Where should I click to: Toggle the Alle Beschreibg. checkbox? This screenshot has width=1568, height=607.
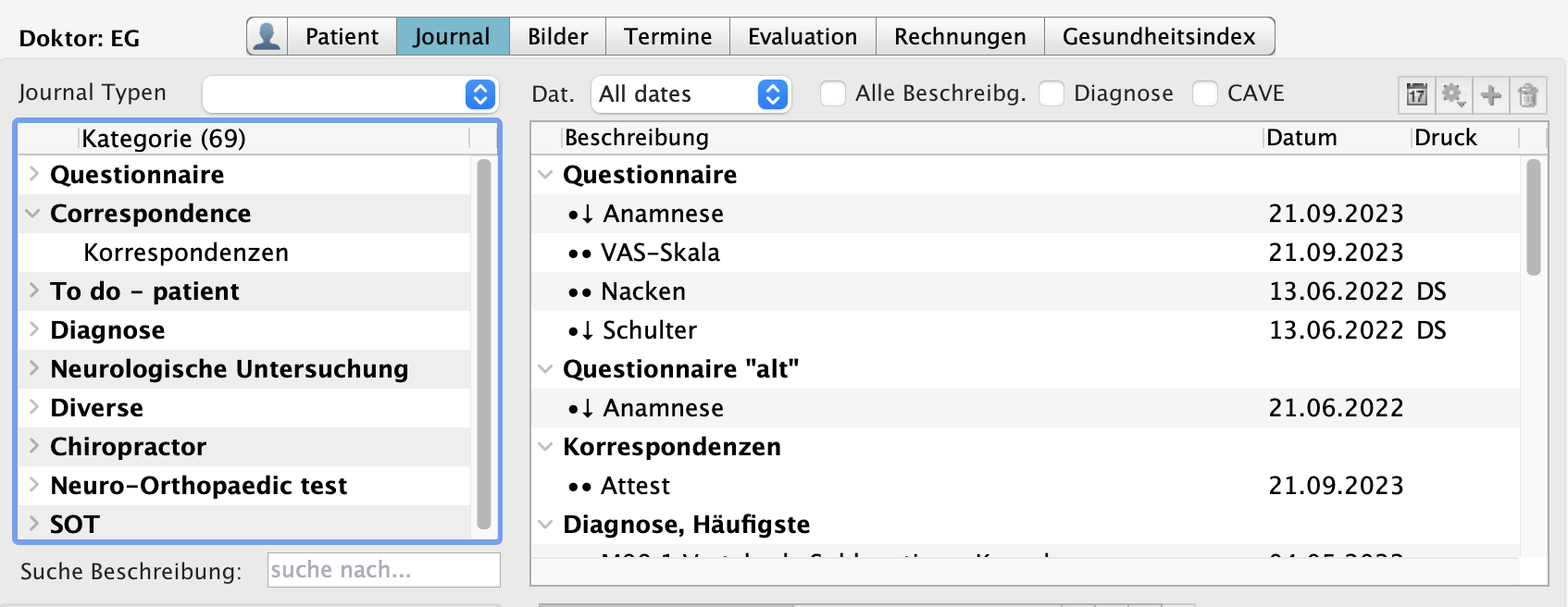833,93
